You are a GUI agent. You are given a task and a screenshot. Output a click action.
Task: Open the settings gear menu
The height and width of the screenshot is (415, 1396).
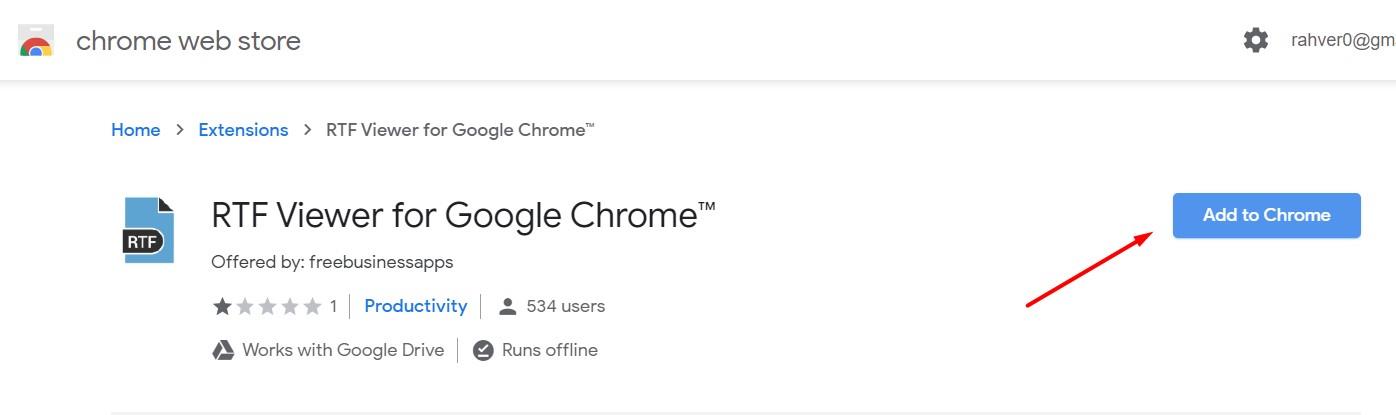[x=1256, y=40]
